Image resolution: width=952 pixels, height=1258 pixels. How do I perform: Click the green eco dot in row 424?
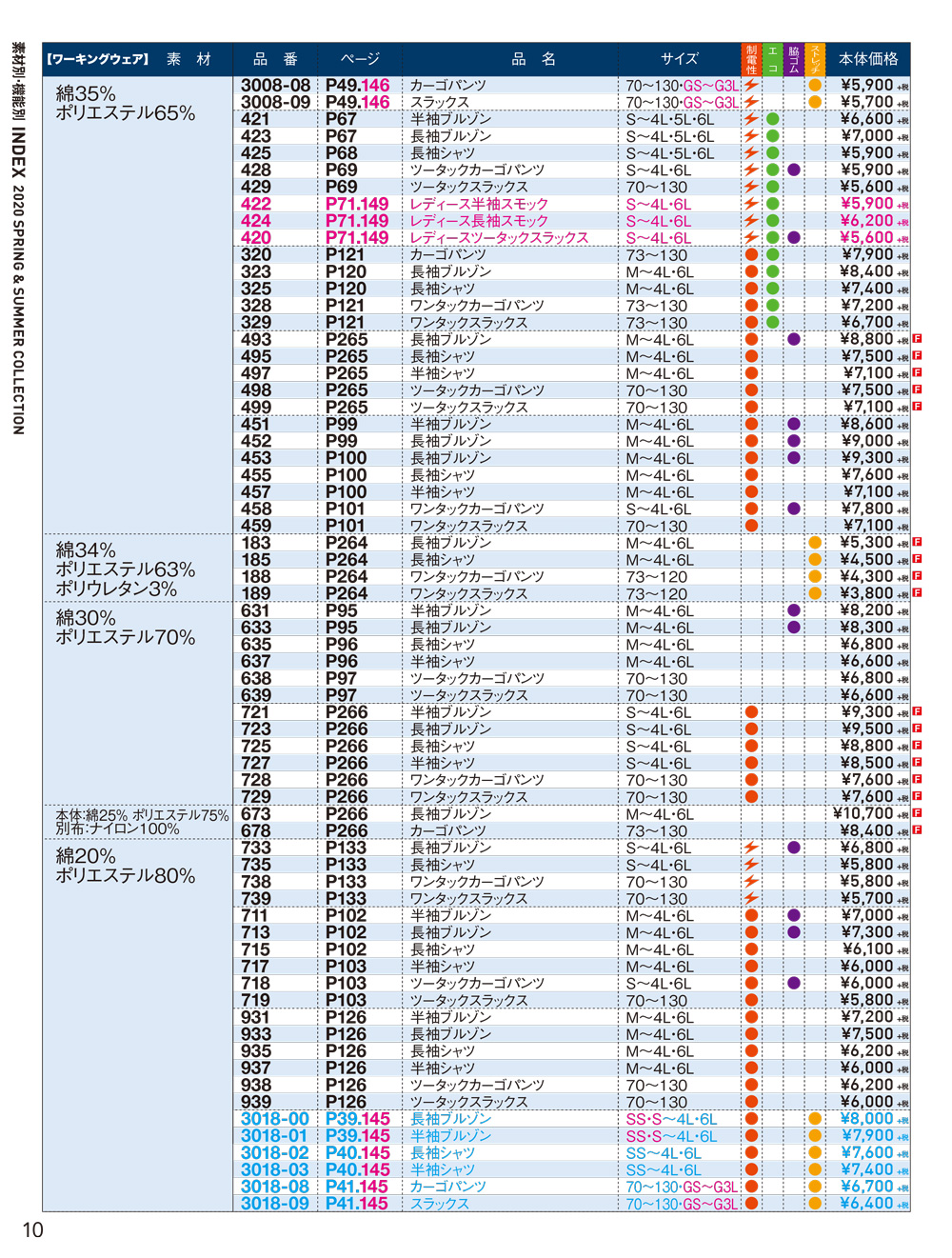773,221
